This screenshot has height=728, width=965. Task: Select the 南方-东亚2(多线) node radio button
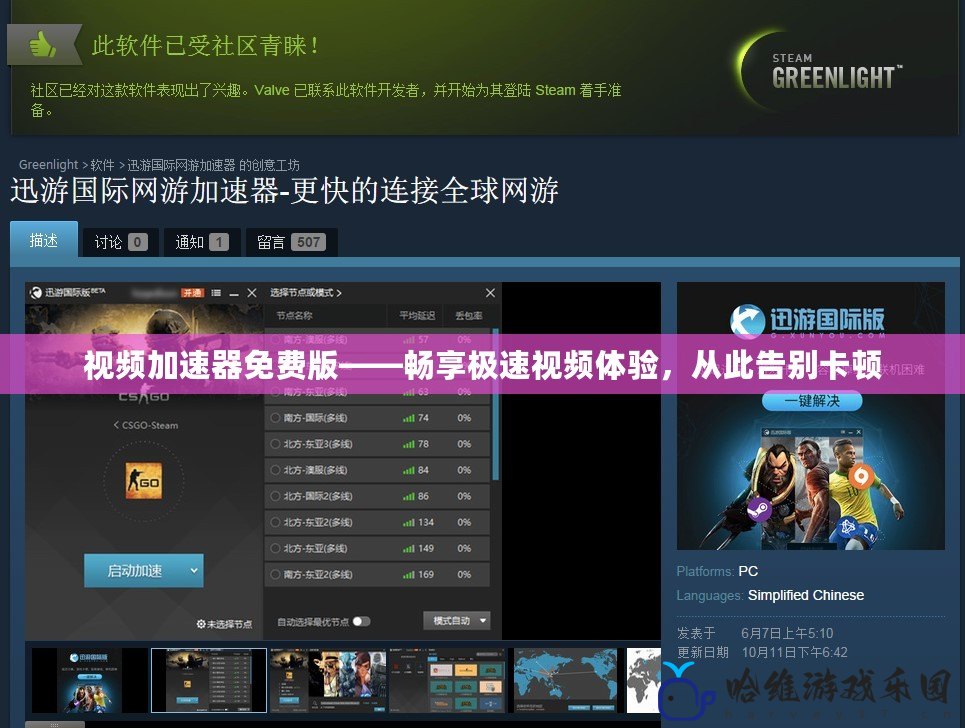[275, 575]
